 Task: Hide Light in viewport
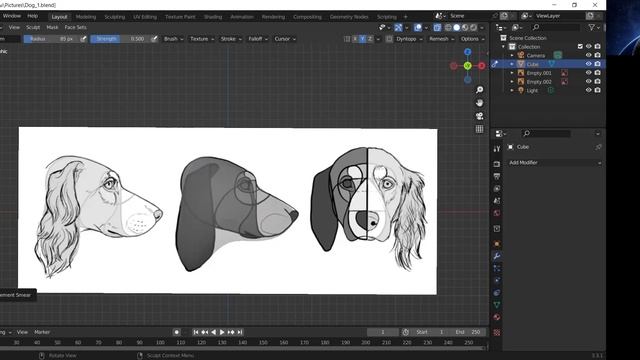click(589, 90)
